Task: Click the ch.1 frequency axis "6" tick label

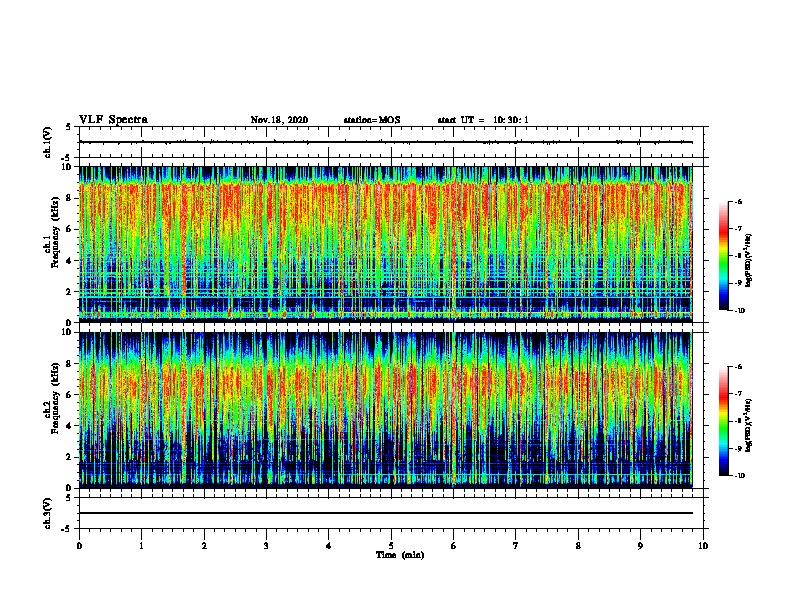Action: (69, 229)
